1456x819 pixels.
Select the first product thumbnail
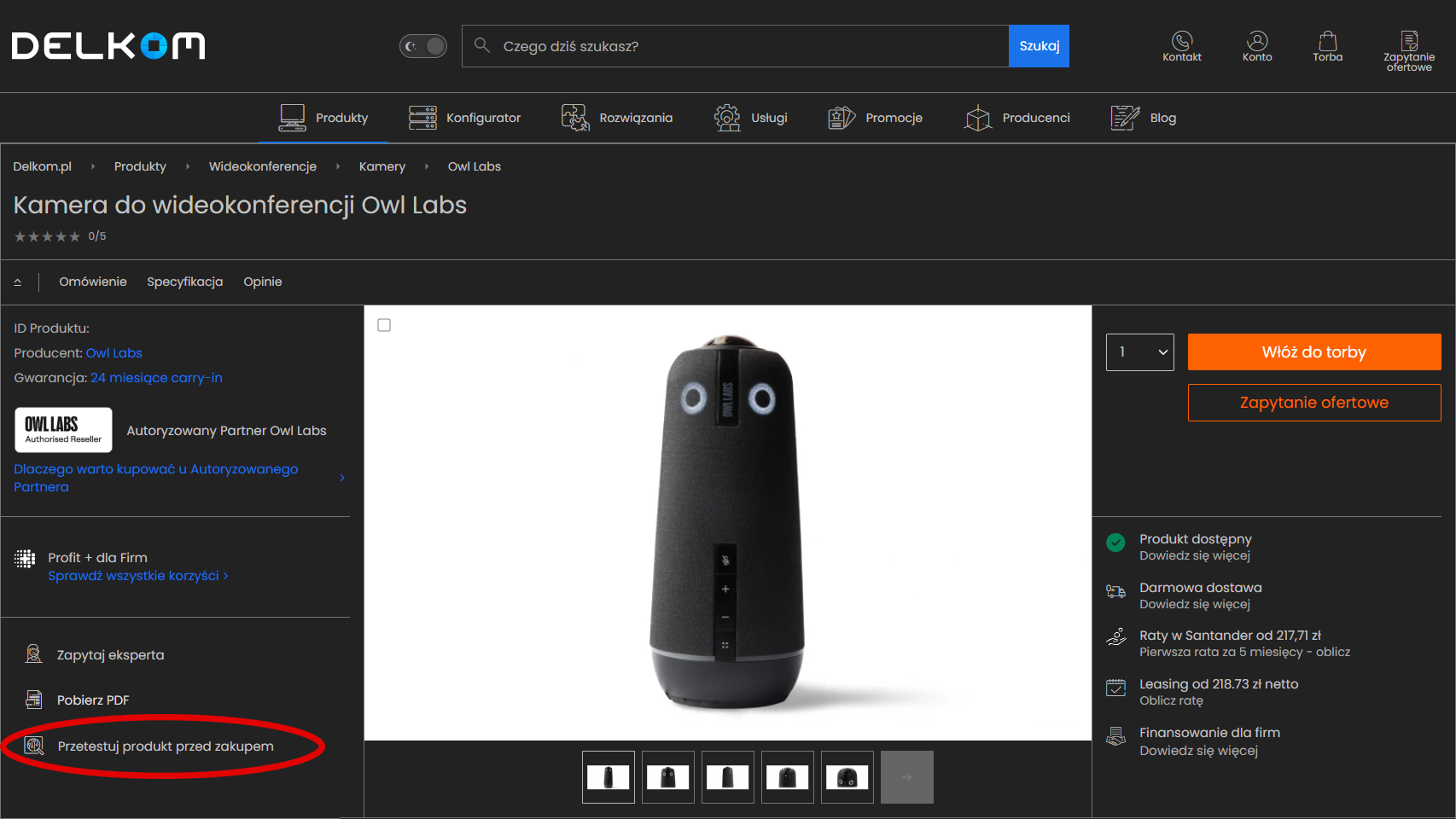(x=609, y=777)
